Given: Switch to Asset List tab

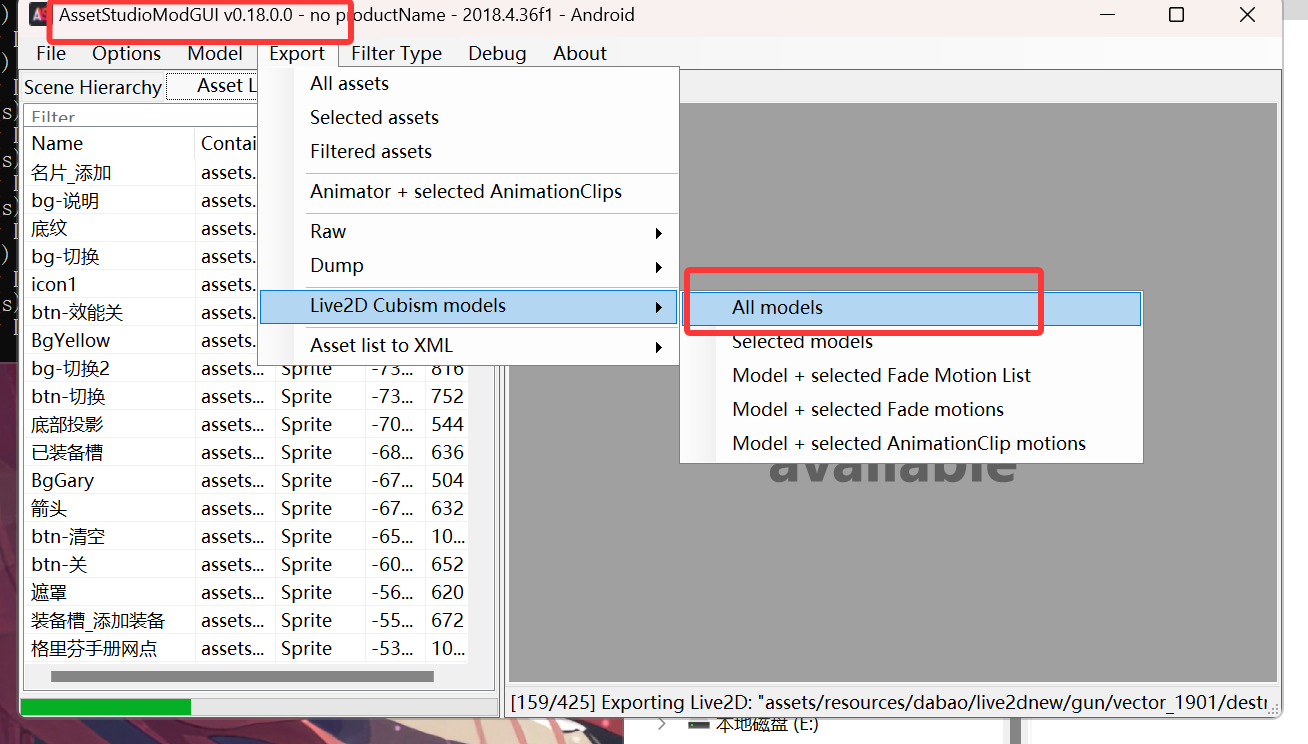Looking at the screenshot, I should pos(212,86).
